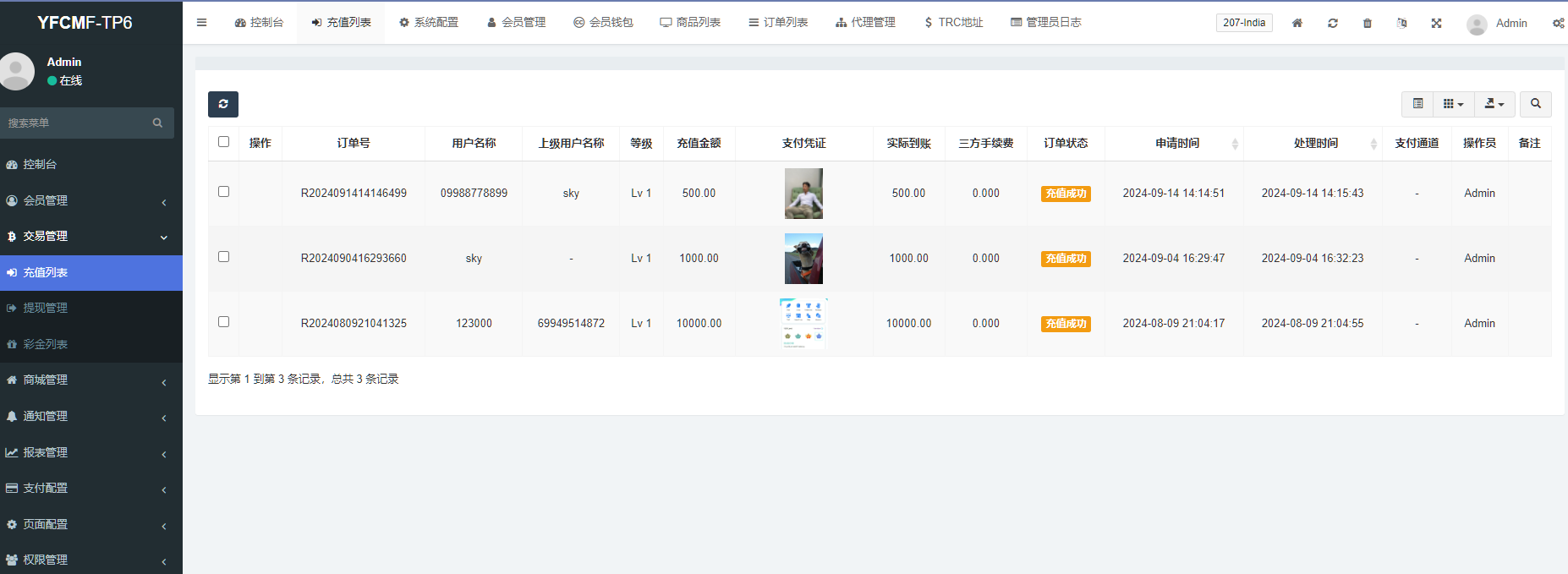Open 控制台 in the sidebar

coord(91,165)
